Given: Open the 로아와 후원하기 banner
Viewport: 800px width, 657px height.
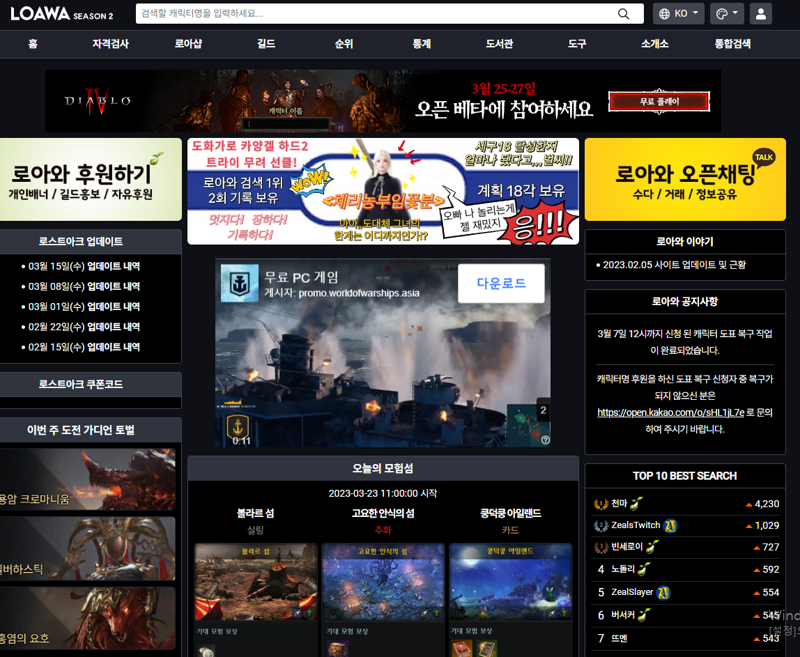Looking at the screenshot, I should click(x=91, y=180).
